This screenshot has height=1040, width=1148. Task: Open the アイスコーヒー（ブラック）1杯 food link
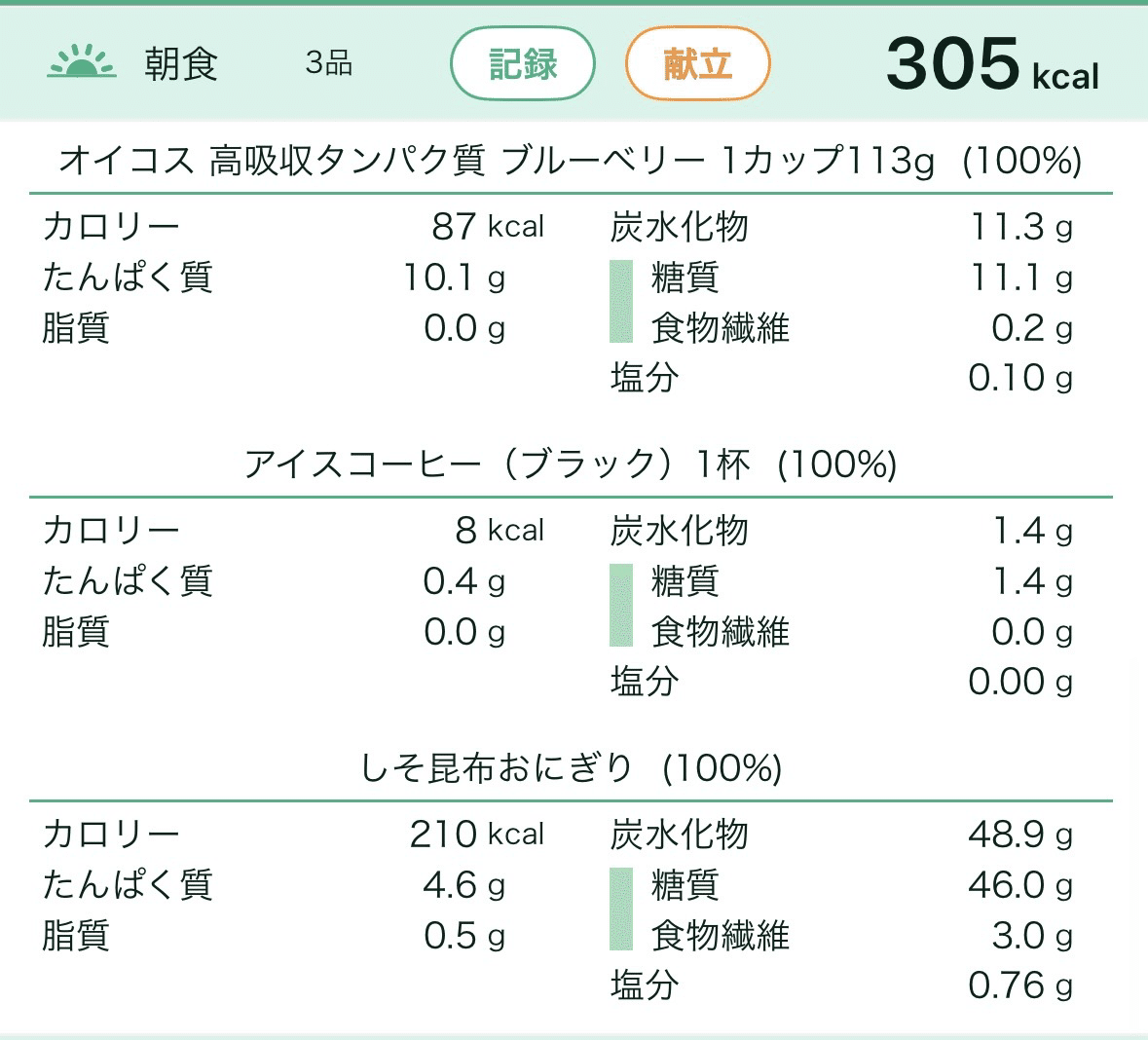click(574, 464)
